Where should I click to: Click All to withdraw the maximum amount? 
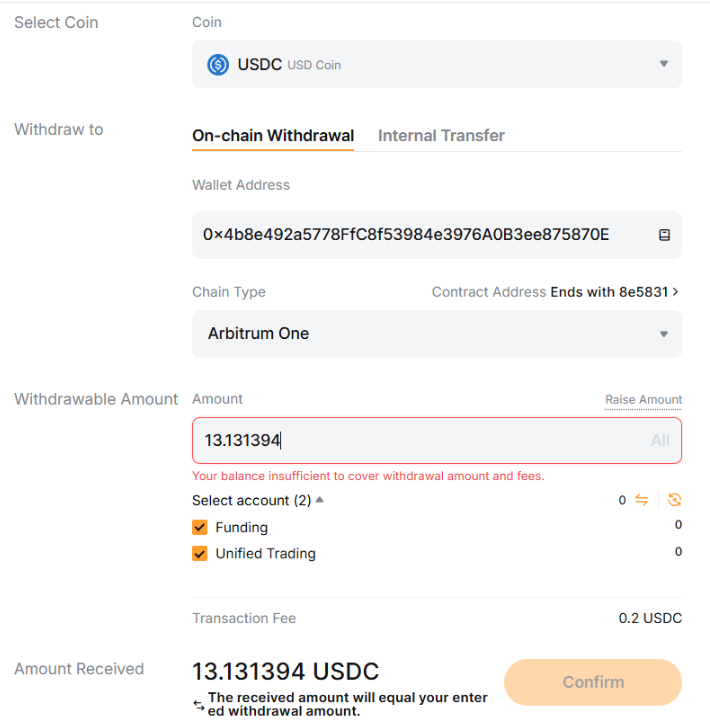tap(660, 441)
